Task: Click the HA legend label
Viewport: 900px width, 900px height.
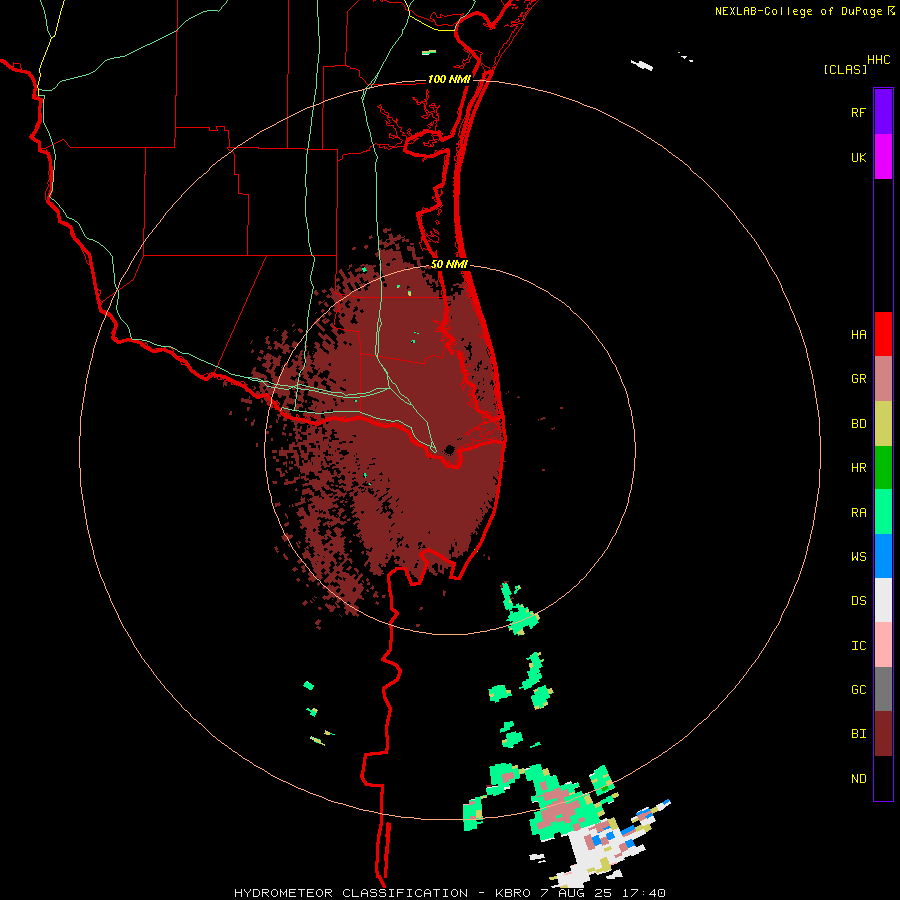Action: tap(858, 335)
